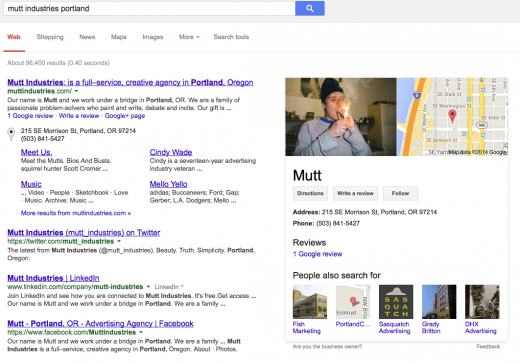This screenshot has height=363, width=520.
Task: Expand arrow beside linkedin.com/company/mutt-industries URL
Action: coord(148,287)
